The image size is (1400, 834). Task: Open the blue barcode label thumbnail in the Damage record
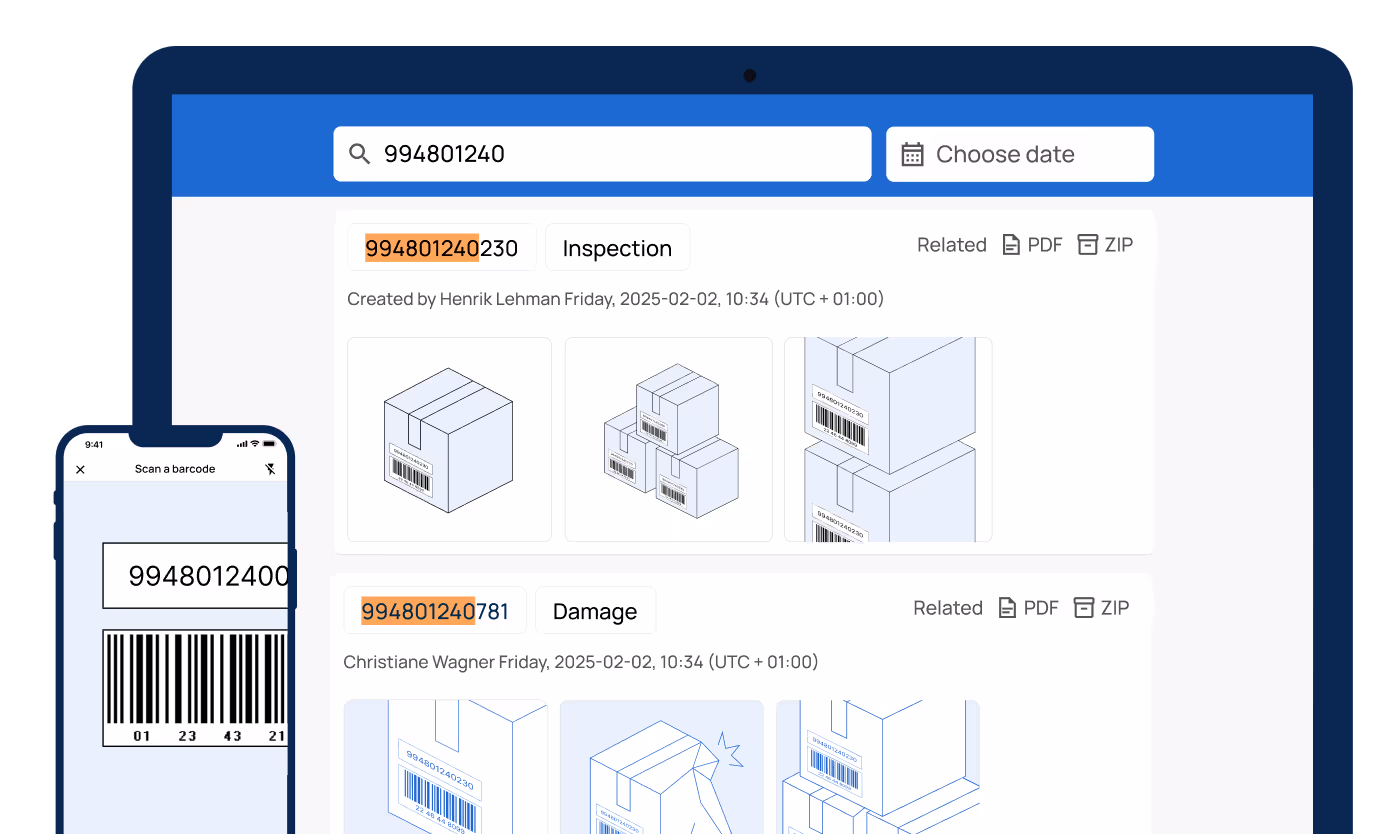pos(445,767)
